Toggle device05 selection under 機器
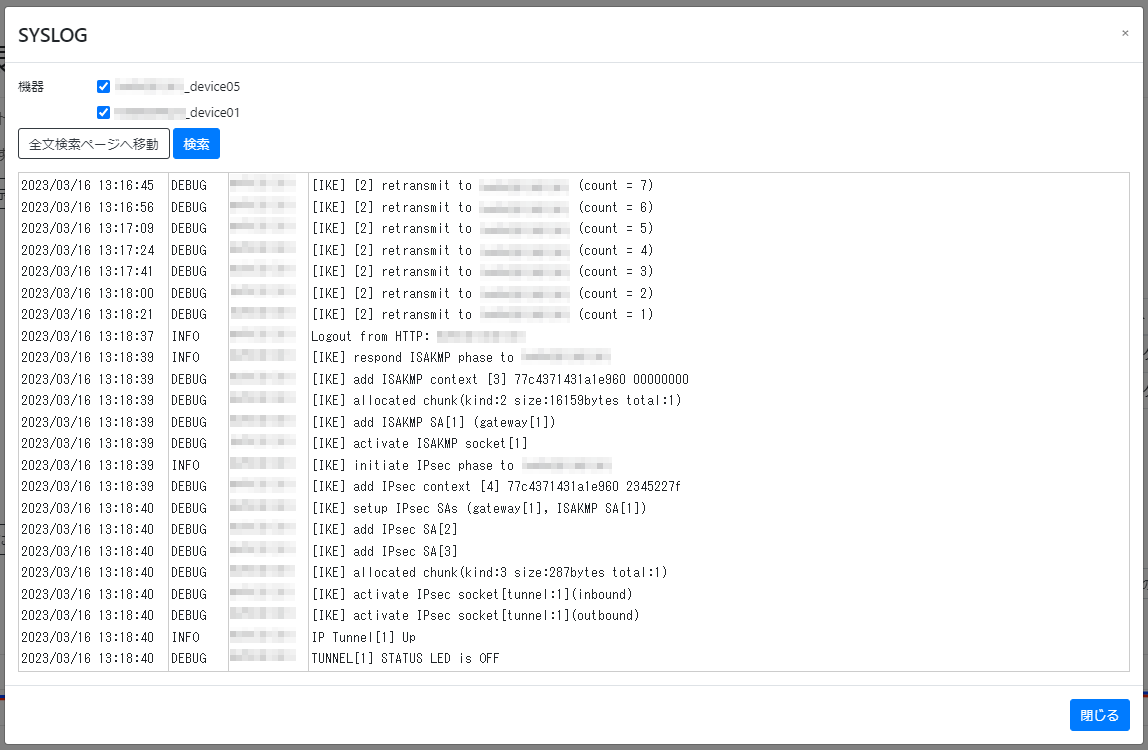 (x=103, y=86)
